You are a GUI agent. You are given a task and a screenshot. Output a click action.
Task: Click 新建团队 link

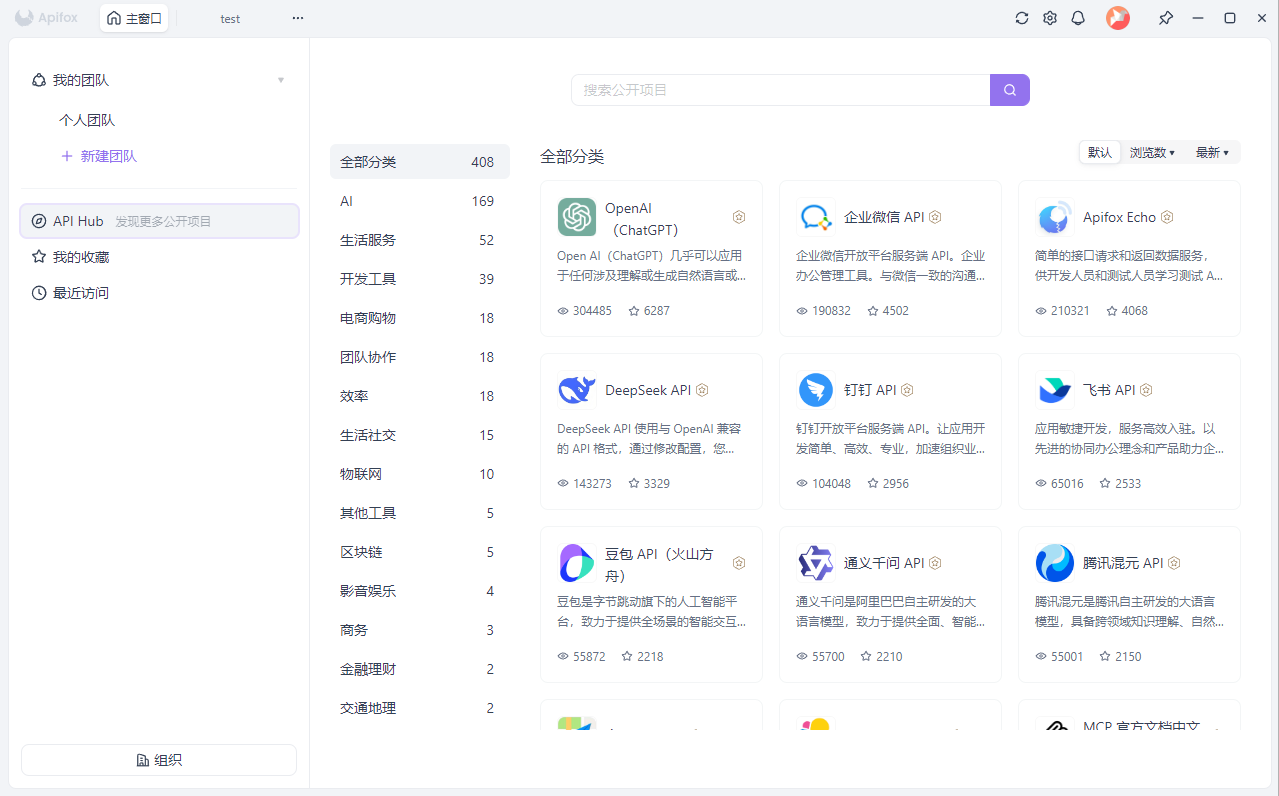click(99, 156)
